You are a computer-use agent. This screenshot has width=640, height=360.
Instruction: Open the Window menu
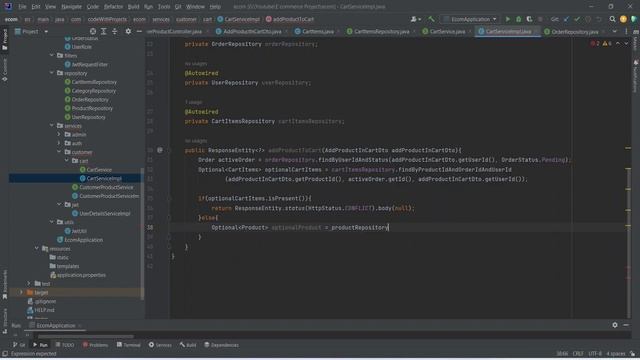[x=195, y=7]
